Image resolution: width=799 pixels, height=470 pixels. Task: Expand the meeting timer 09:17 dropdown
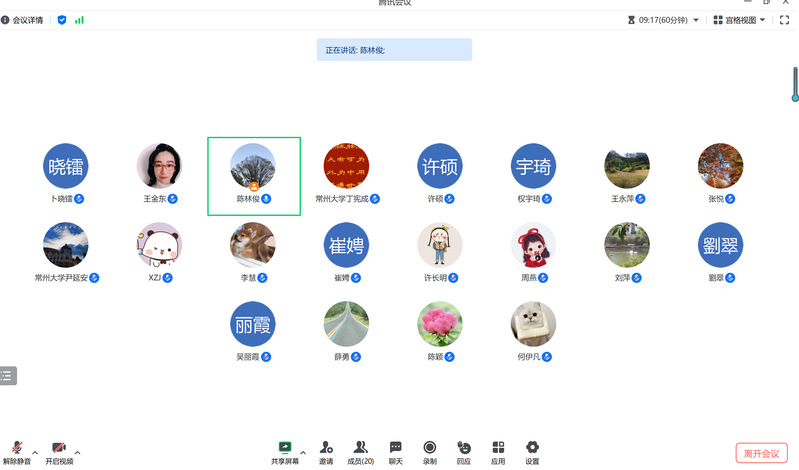point(663,20)
